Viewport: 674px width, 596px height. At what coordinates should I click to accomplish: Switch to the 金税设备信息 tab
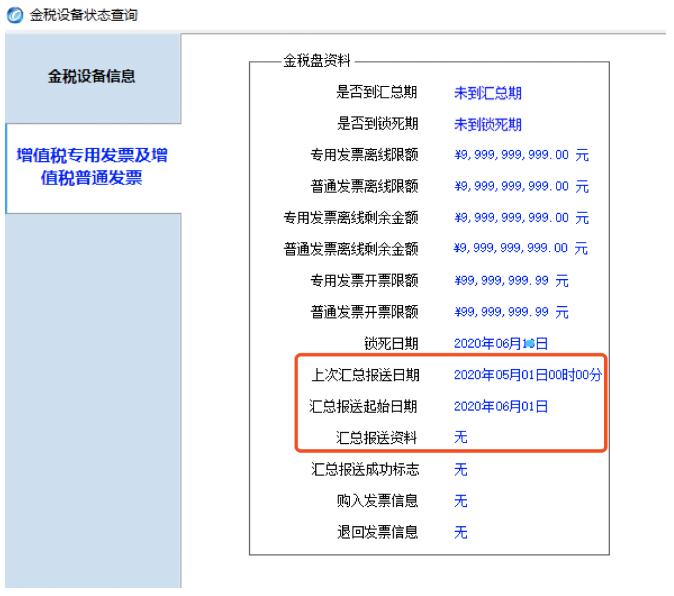tap(93, 76)
